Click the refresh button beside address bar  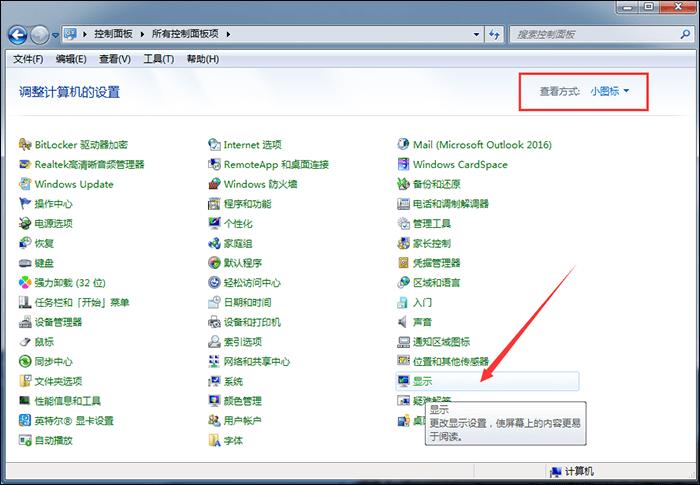click(x=494, y=34)
